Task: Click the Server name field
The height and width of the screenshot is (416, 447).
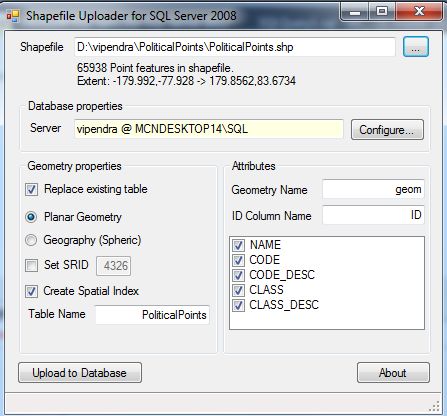Action: tap(209, 129)
